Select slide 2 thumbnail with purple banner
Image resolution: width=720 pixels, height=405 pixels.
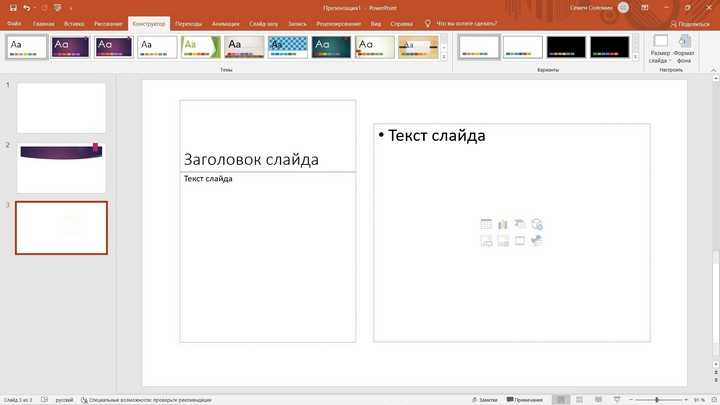pyautogui.click(x=61, y=166)
